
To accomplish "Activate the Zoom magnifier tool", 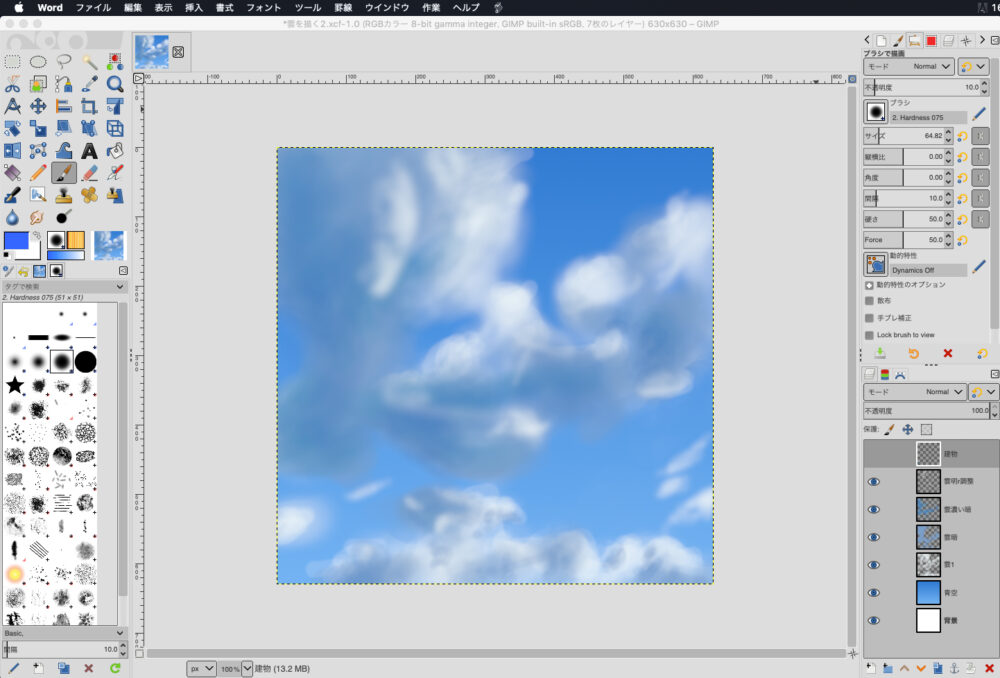I will [115, 84].
